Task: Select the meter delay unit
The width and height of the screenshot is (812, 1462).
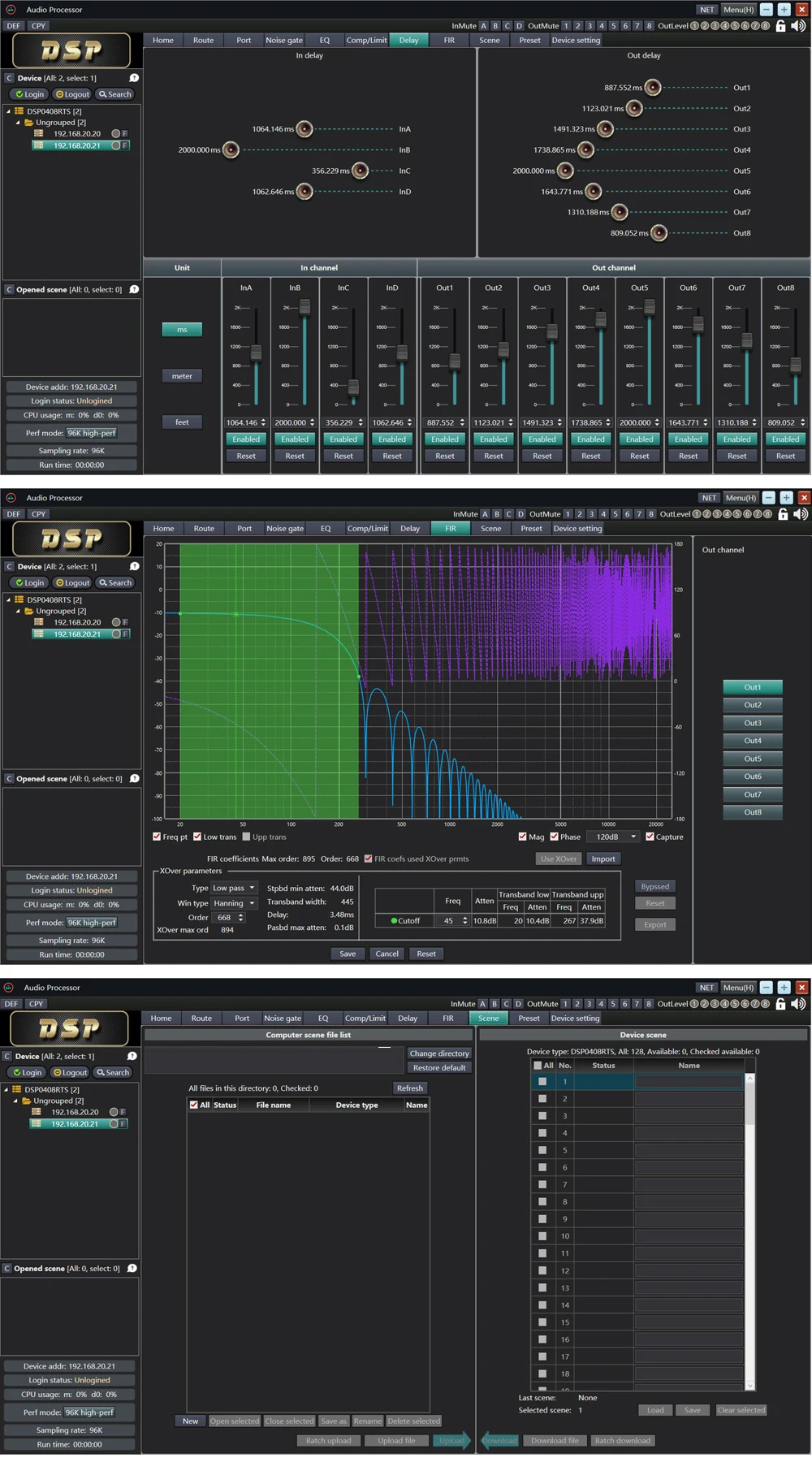Action: click(182, 376)
